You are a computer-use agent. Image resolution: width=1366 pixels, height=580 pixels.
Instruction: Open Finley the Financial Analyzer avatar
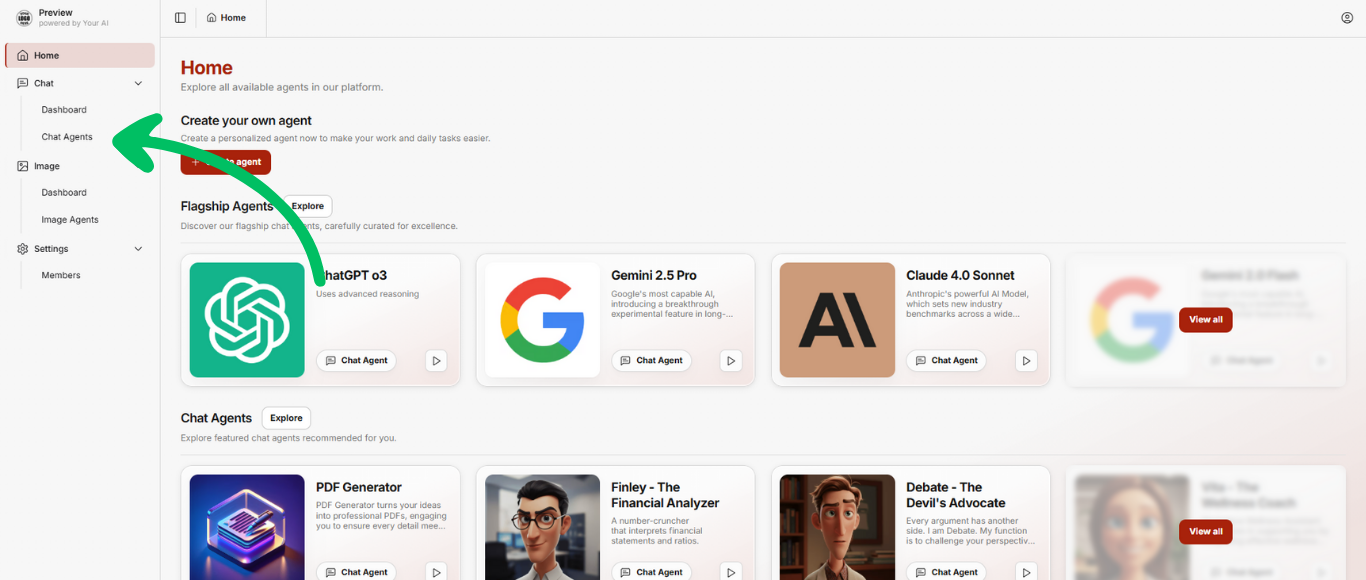542,527
